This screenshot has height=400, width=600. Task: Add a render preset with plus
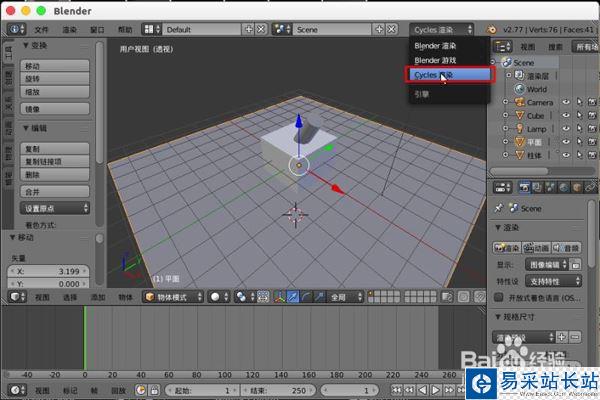tap(561, 337)
